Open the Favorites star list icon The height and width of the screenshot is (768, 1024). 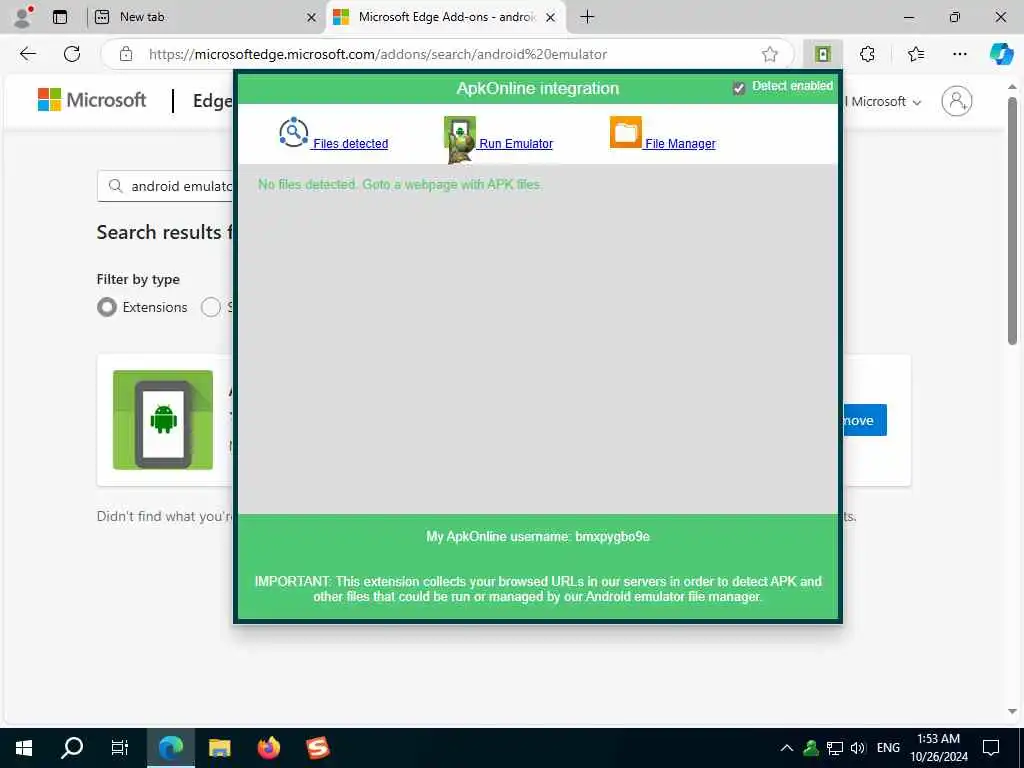pyautogui.click(x=916, y=54)
